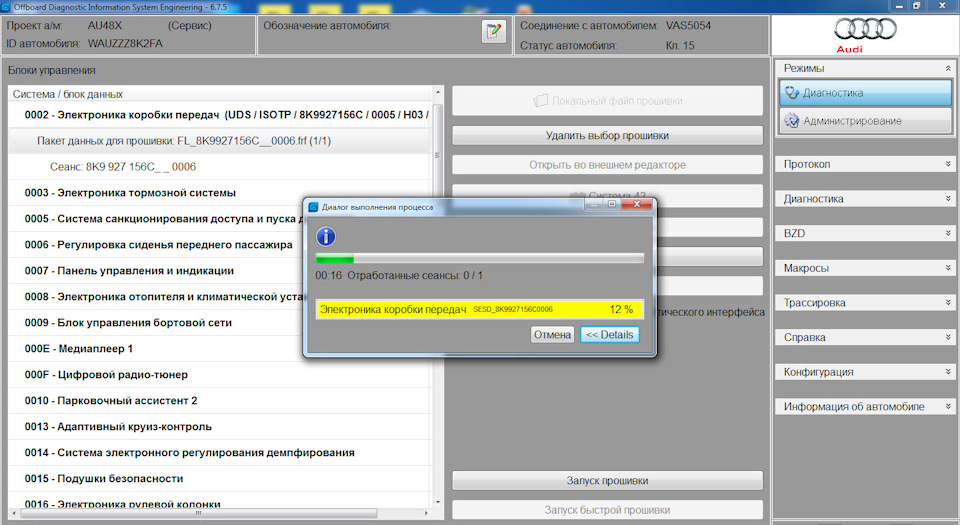
Task: Click the horizontal scrollbar right arrow
Action: pos(426,513)
